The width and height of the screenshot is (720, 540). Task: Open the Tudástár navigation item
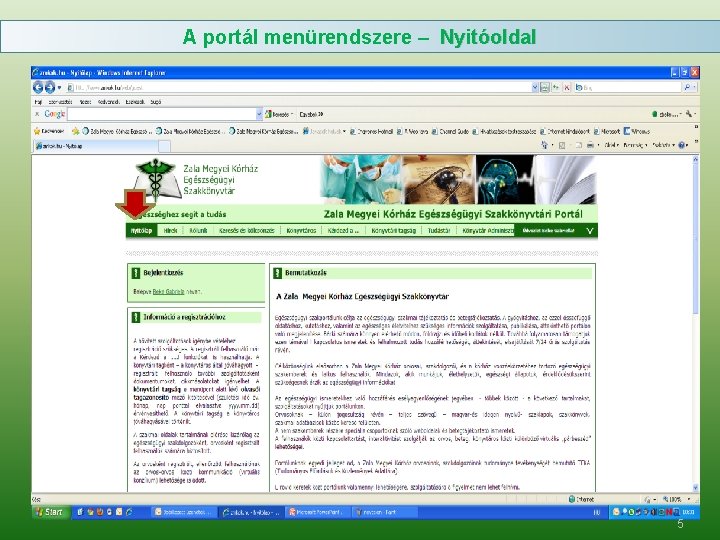439,231
